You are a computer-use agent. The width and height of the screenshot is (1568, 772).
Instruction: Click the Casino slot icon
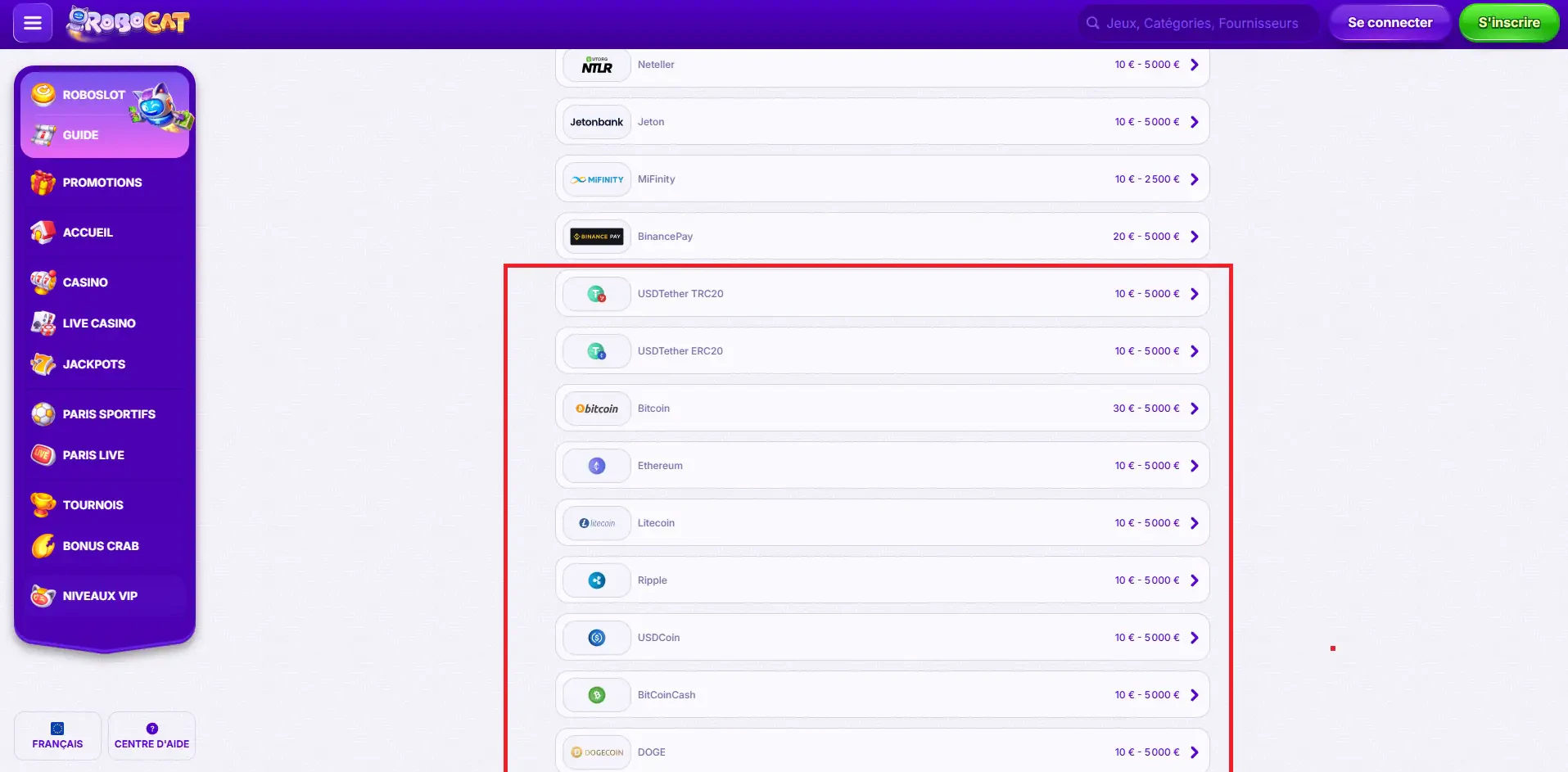[43, 282]
